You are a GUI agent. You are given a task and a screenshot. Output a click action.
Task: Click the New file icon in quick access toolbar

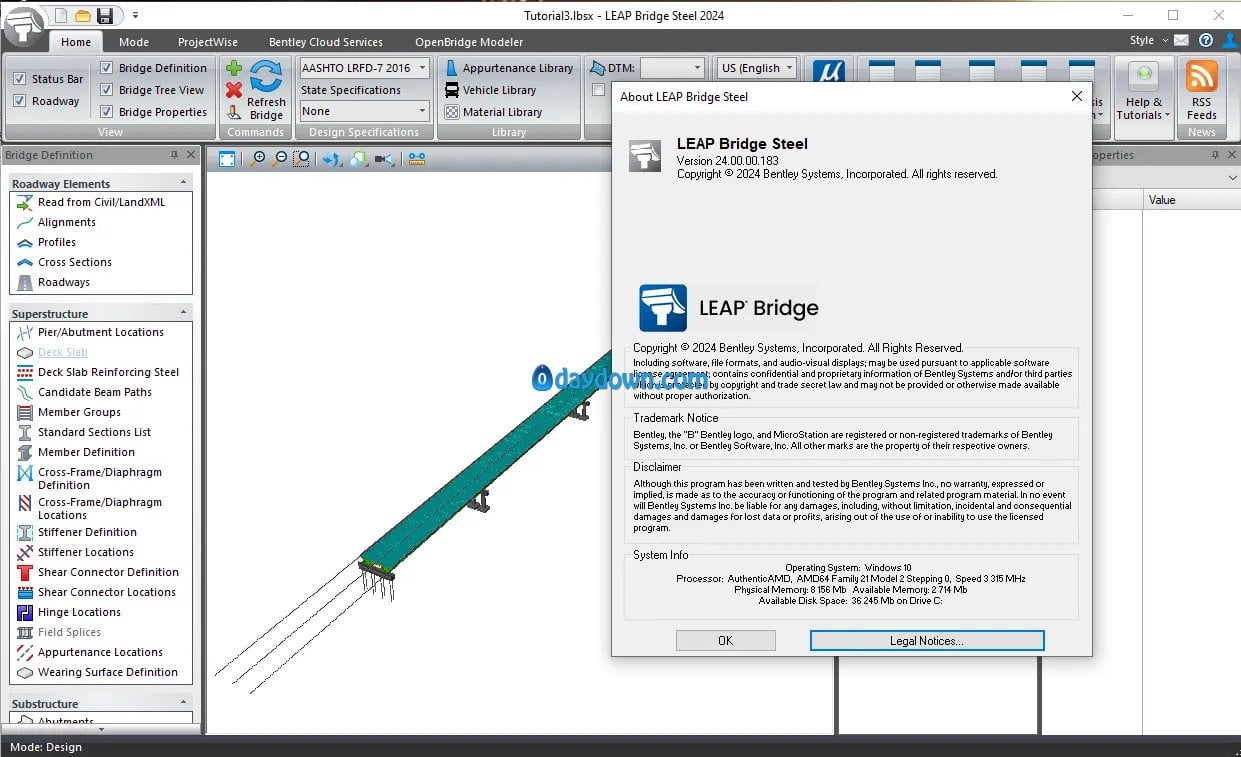click(62, 15)
